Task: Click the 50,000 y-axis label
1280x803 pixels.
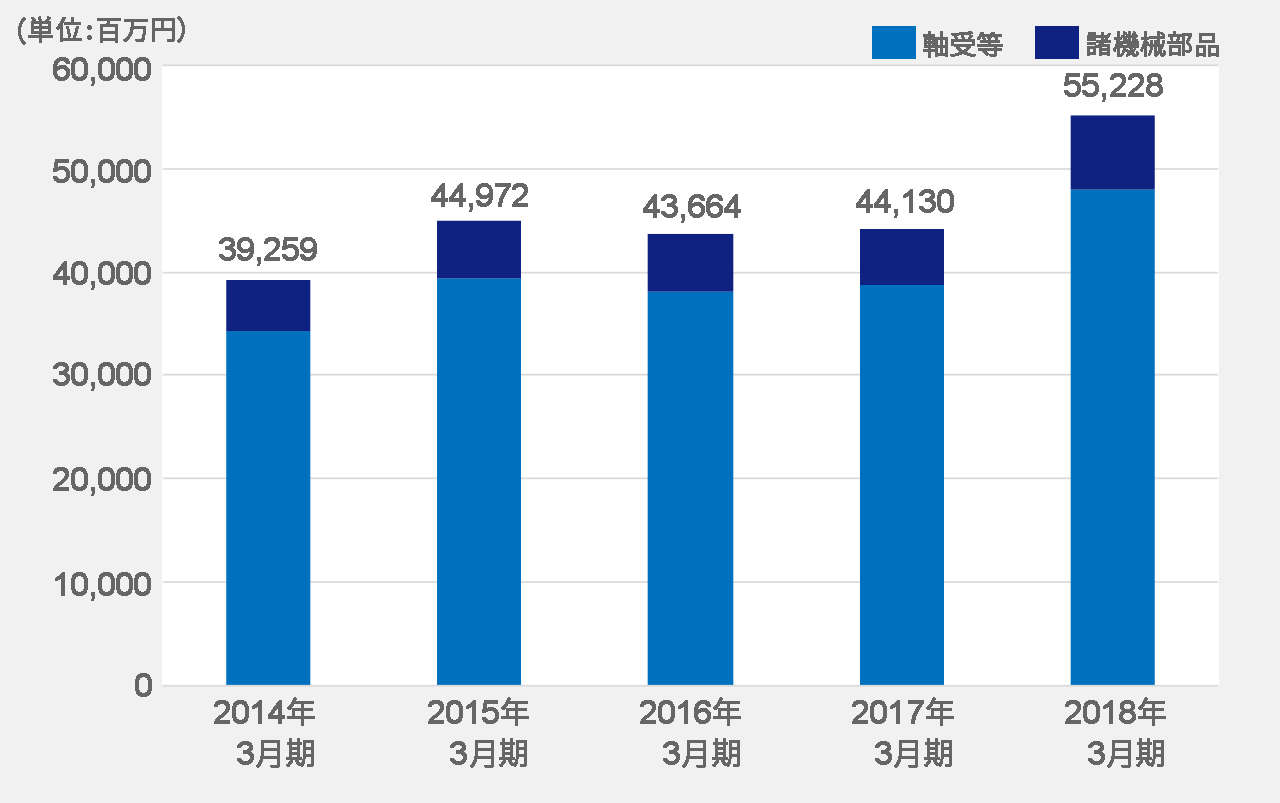Action: 100,171
